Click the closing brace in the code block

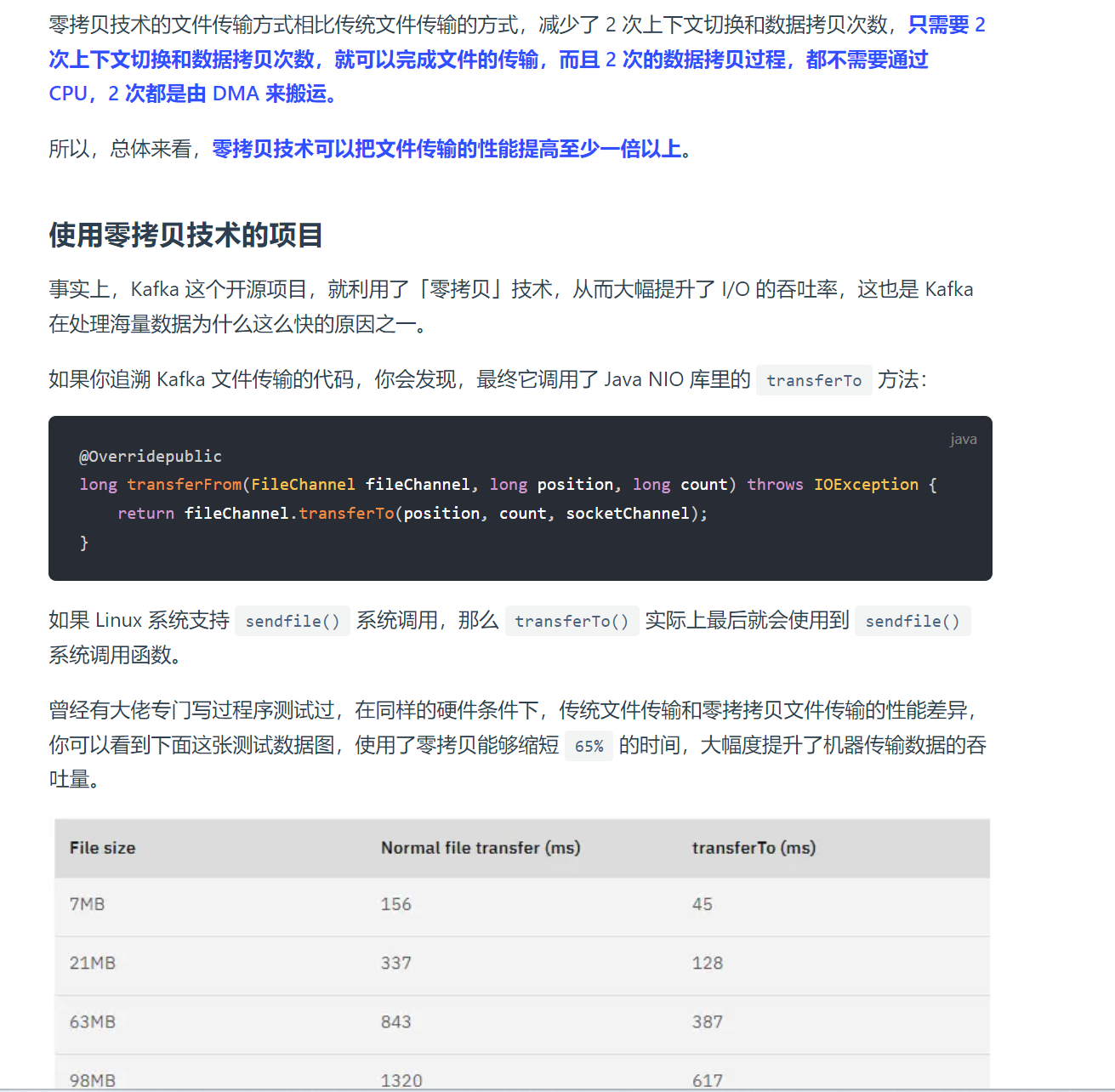click(84, 543)
